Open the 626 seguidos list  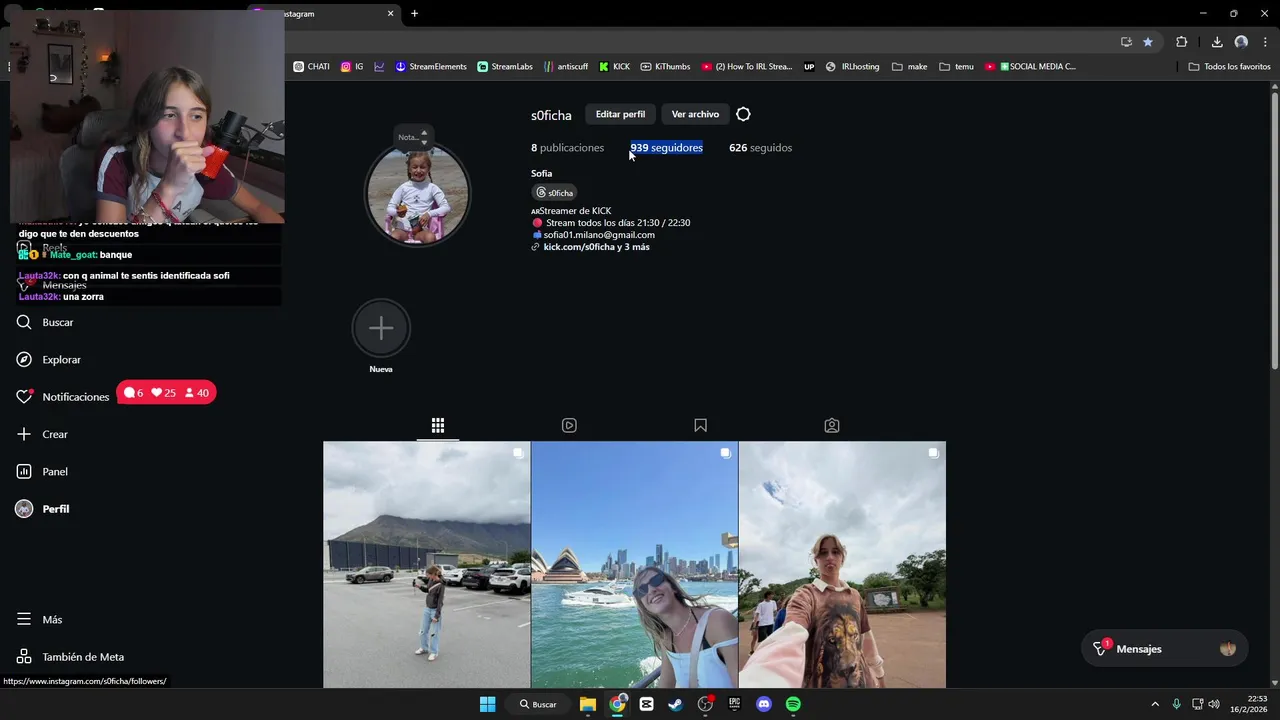[760, 147]
